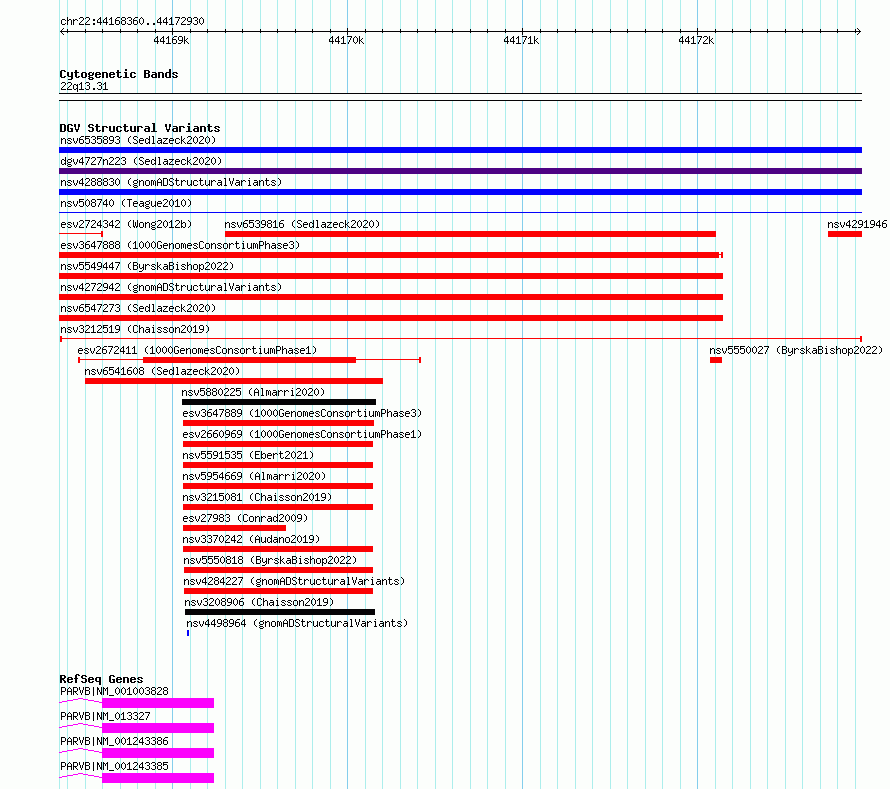Select the black nsv3208906 variant bar
The image size is (890, 789).
pos(280,612)
